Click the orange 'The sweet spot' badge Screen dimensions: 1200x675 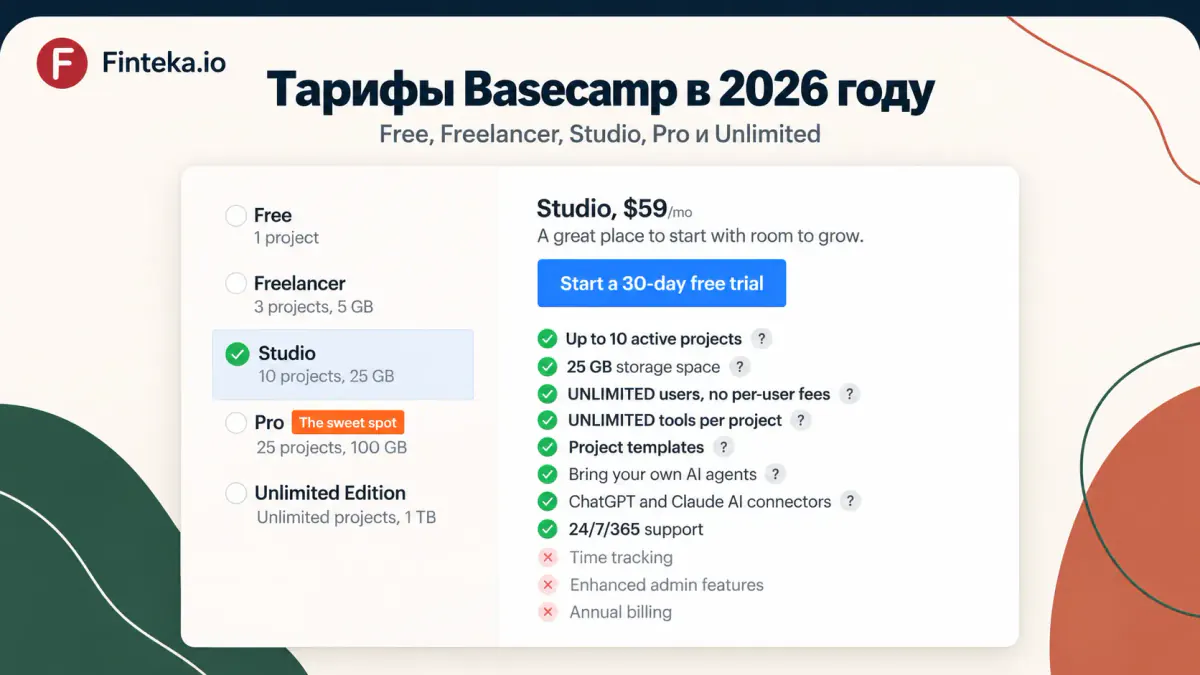click(x=348, y=423)
